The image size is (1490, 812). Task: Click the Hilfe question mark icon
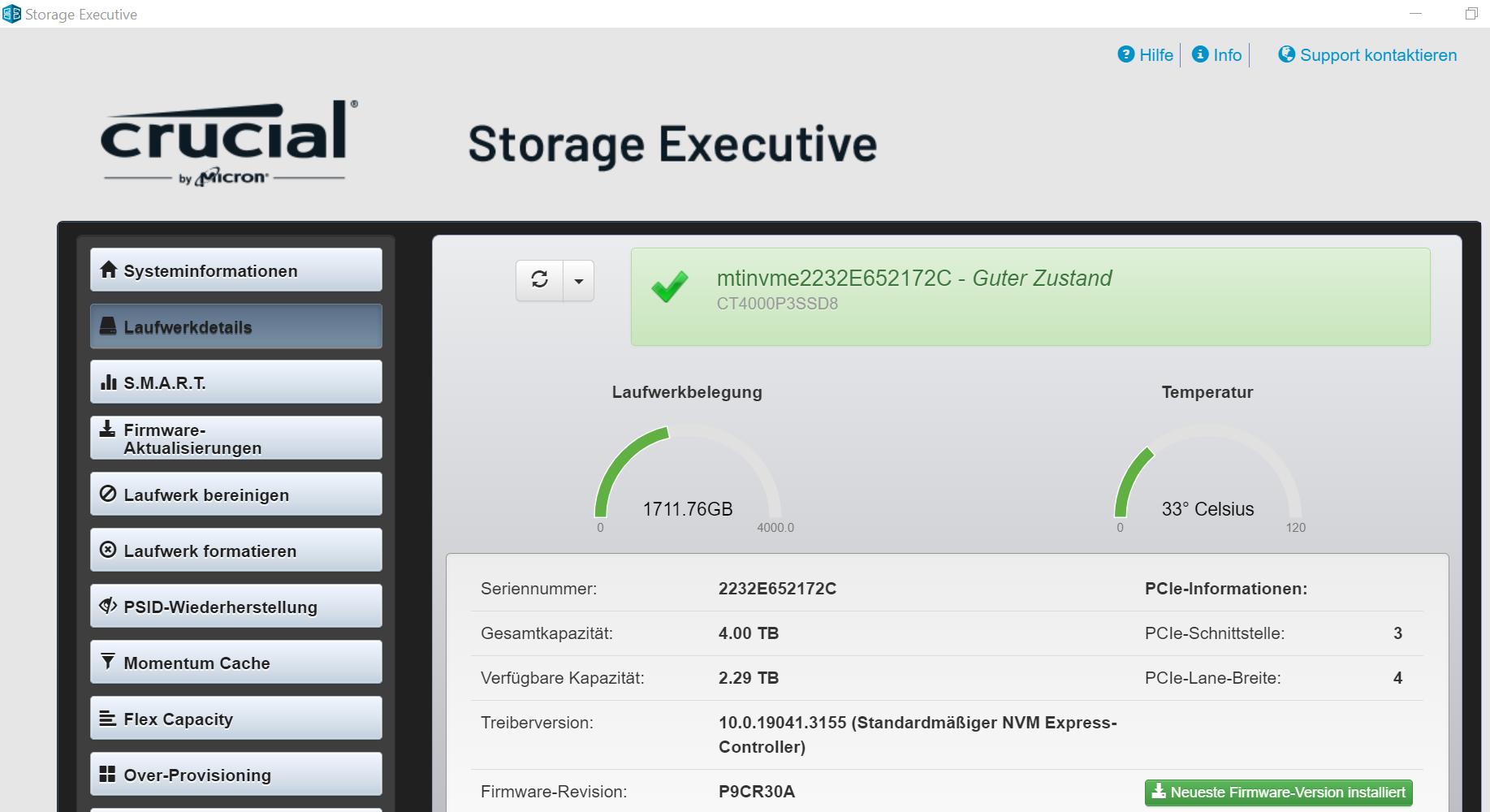tap(1125, 54)
